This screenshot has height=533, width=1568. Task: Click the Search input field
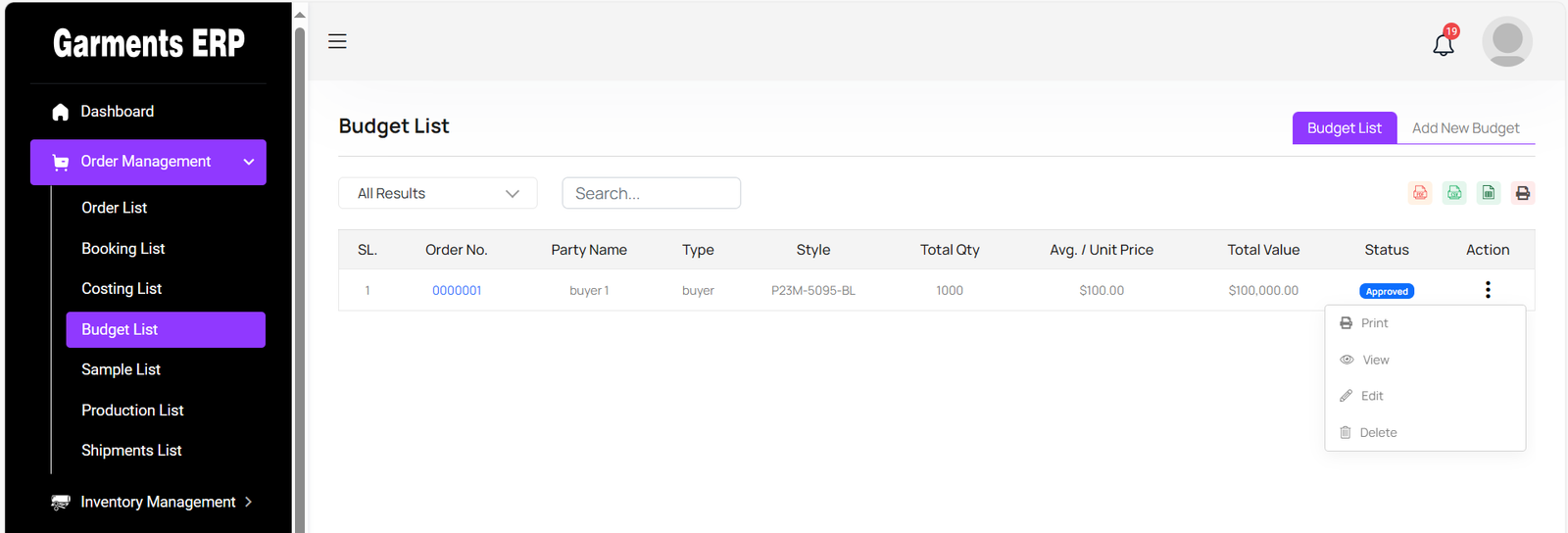651,193
